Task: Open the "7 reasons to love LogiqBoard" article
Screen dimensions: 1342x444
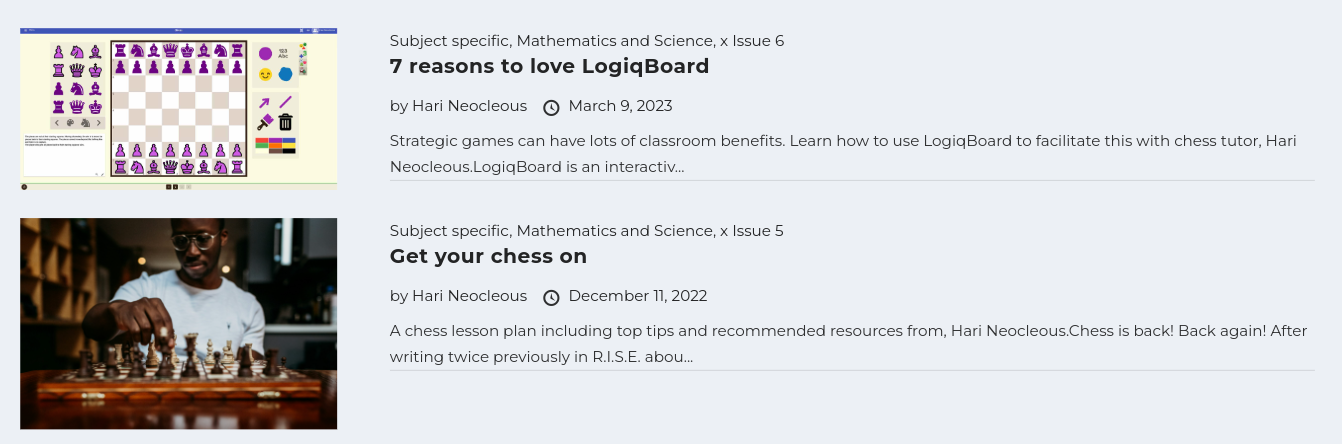Action: tap(549, 67)
